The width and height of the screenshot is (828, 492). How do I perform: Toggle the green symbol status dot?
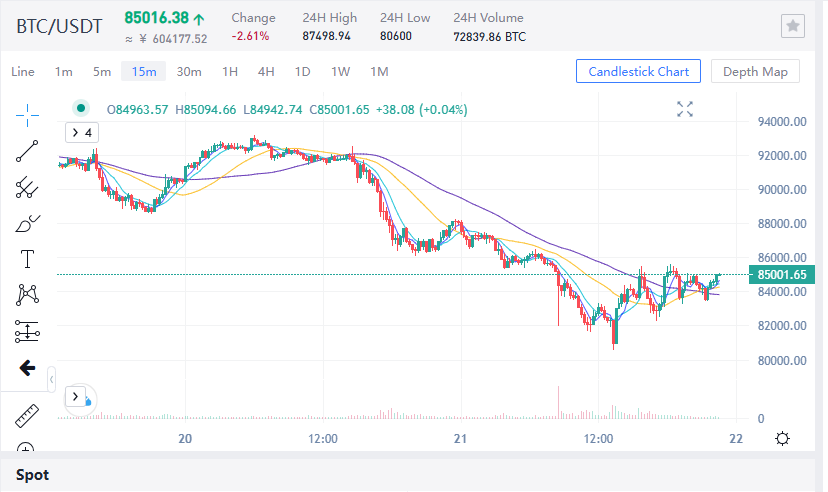(81, 109)
